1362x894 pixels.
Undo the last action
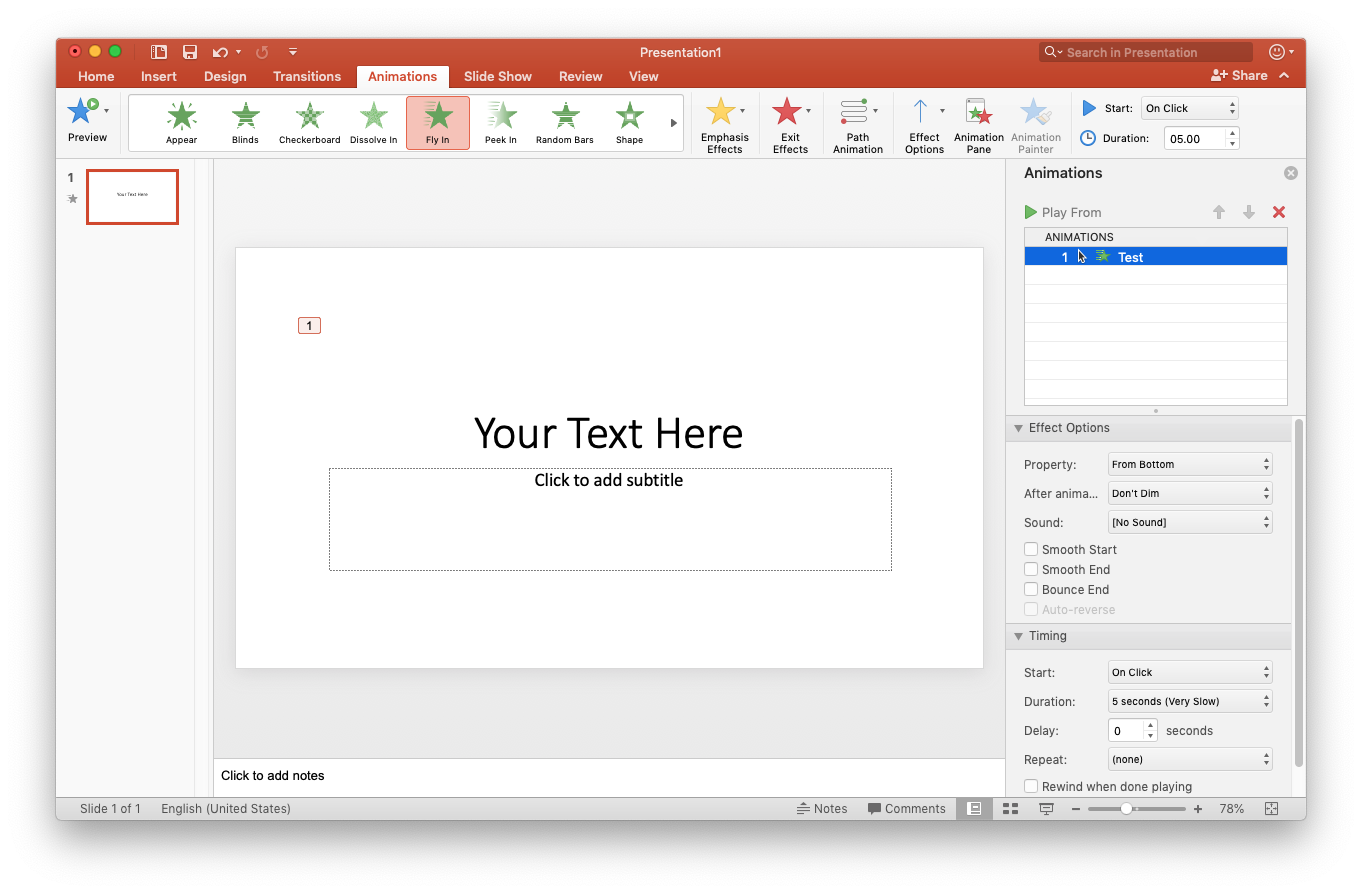tap(221, 52)
